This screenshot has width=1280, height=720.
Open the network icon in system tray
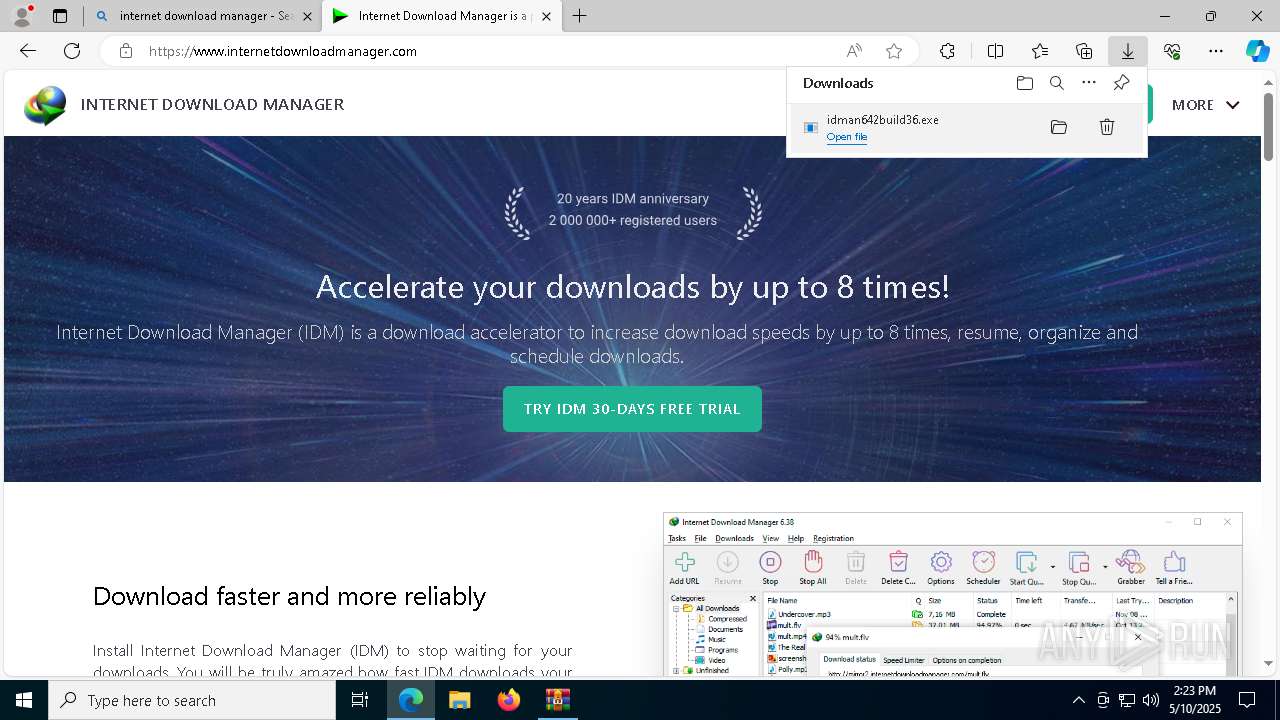point(1126,700)
